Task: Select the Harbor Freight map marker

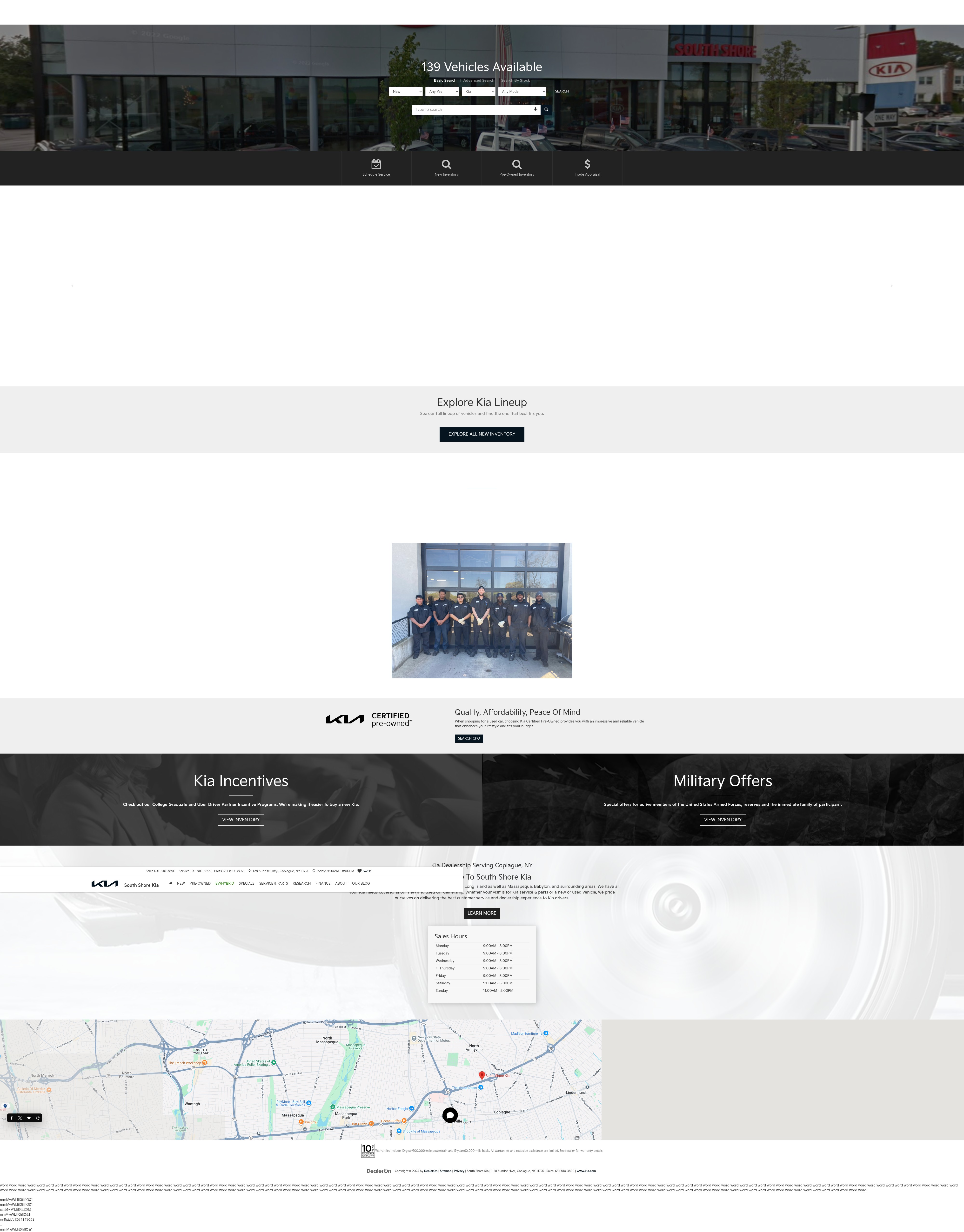Action: (411, 1108)
